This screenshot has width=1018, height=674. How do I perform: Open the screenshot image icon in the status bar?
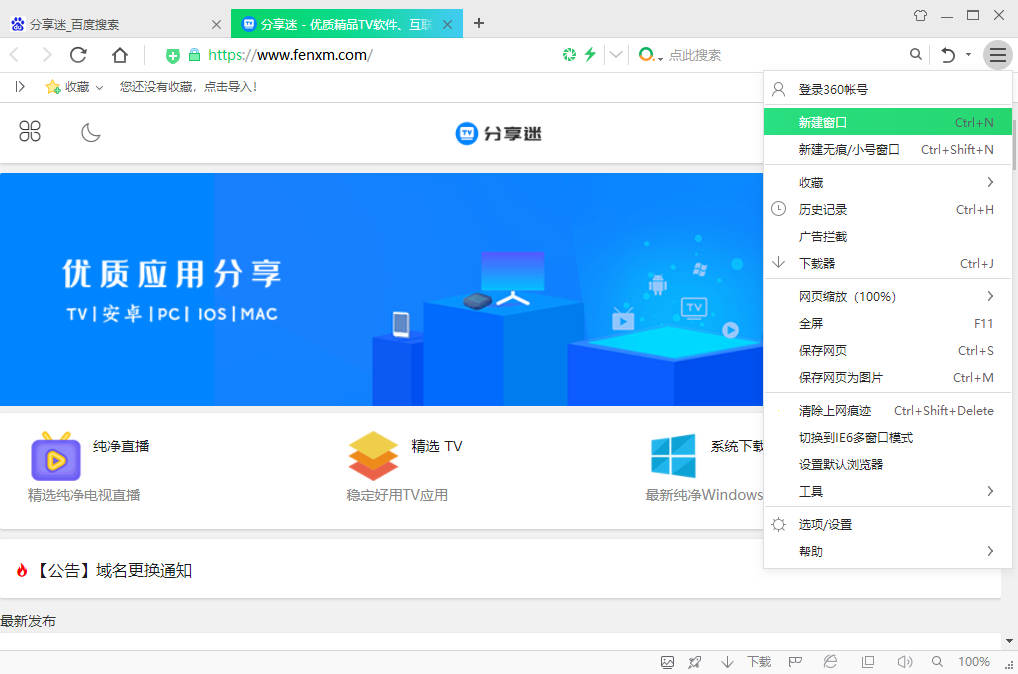[667, 662]
